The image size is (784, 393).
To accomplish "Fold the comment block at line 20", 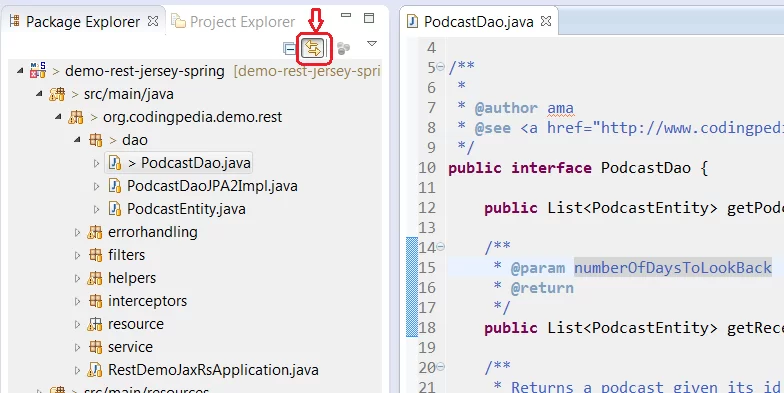I will [440, 366].
